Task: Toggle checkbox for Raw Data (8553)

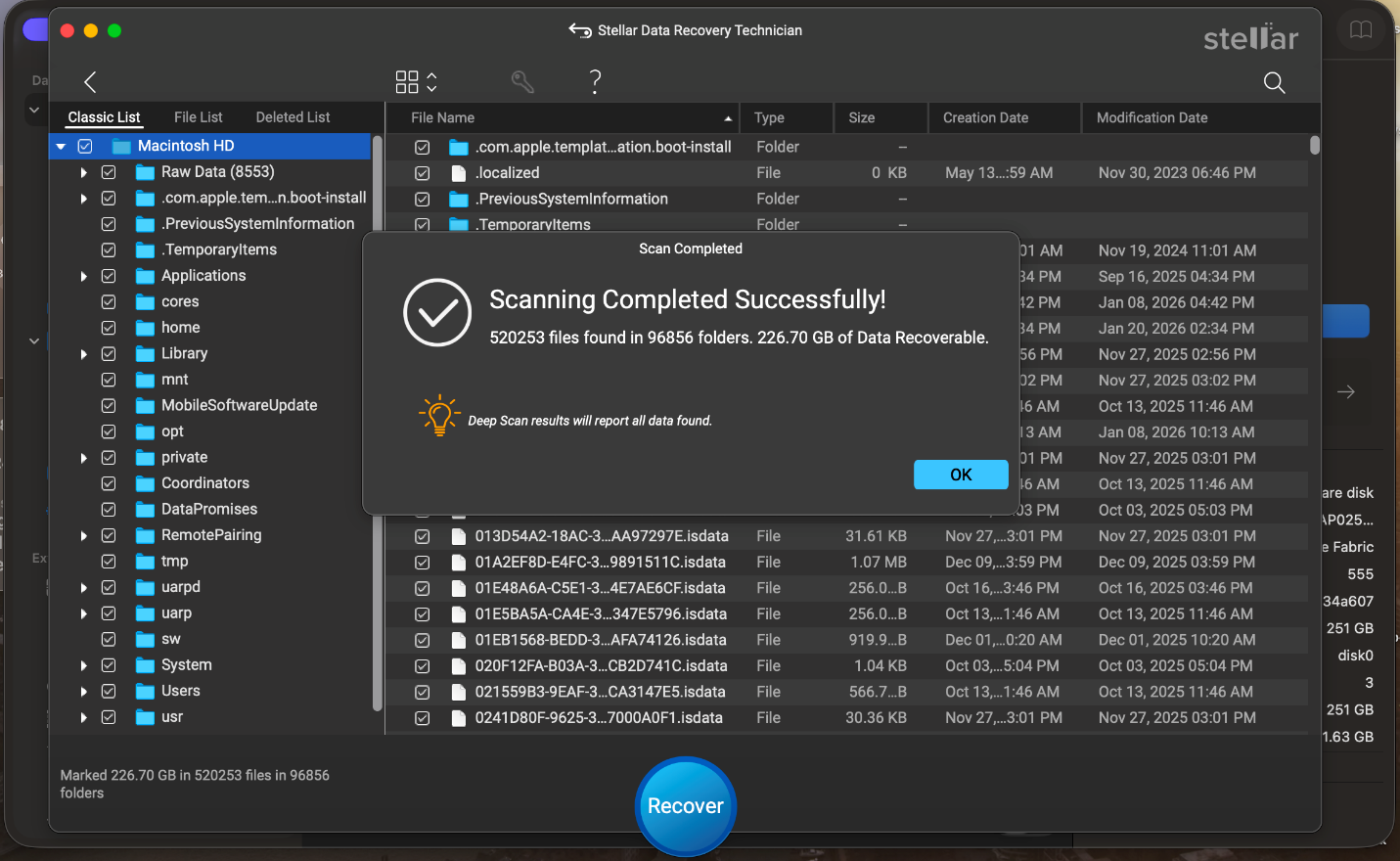Action: tap(109, 172)
